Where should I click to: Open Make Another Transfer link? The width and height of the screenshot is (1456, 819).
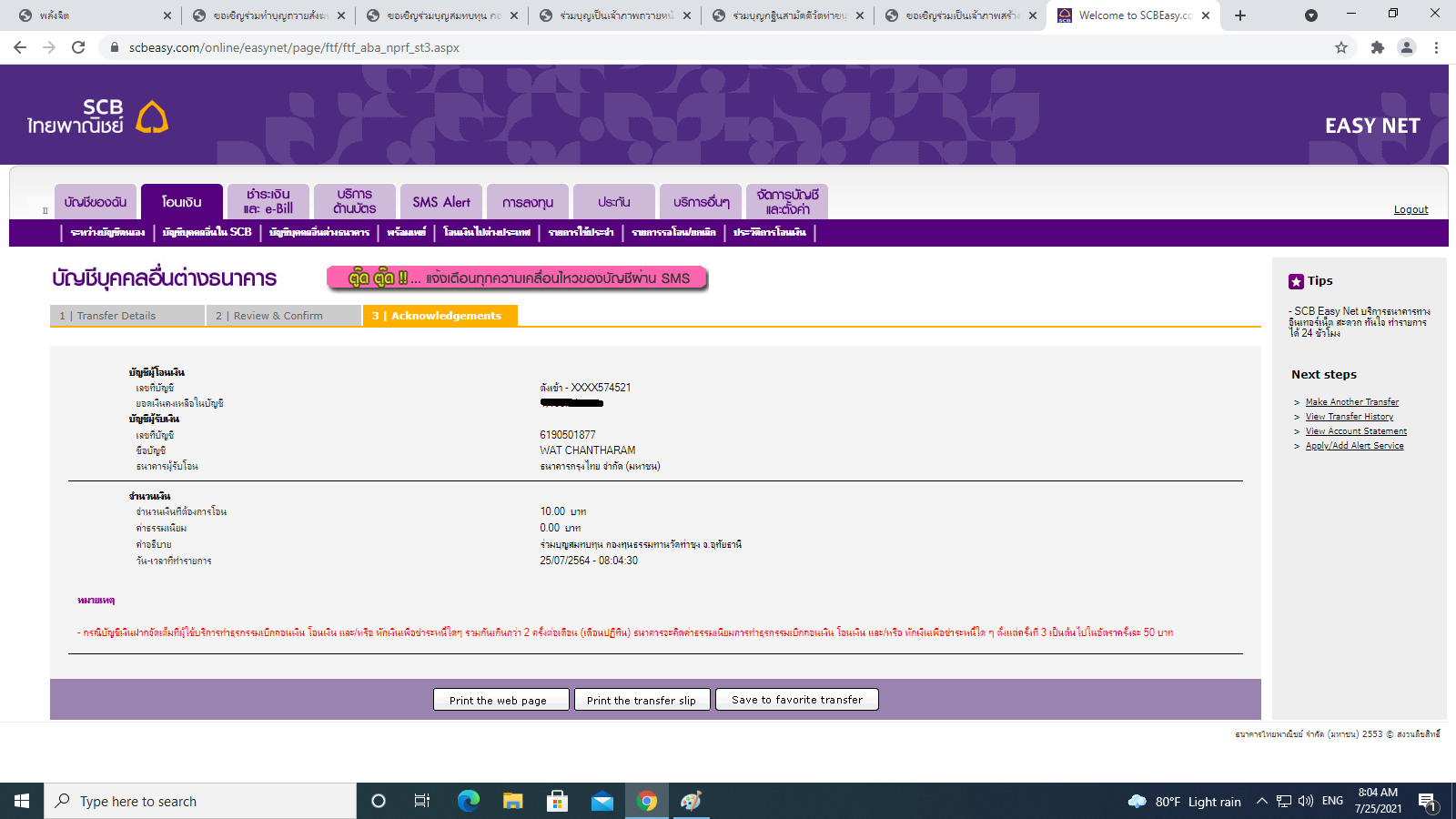pyautogui.click(x=1351, y=402)
